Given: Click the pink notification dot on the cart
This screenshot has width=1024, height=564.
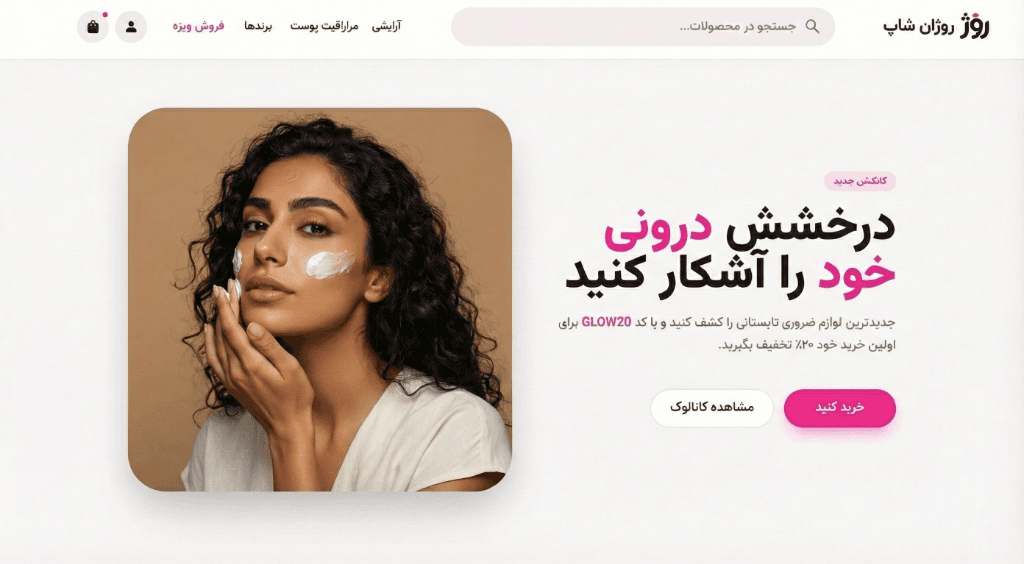Looking at the screenshot, I should 105,14.
